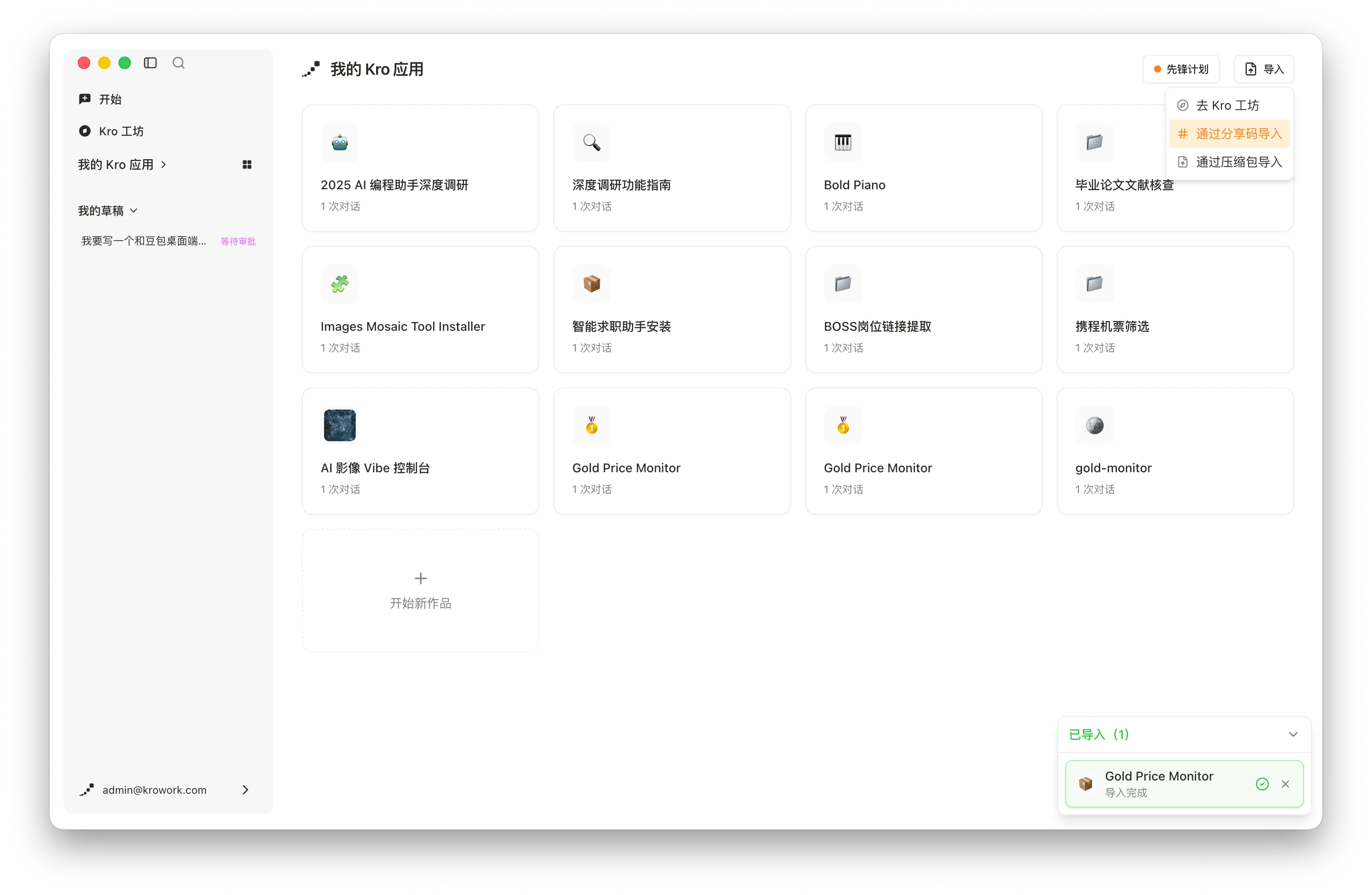Create a new work via 开始新作品
Screen dimensions: 1372x895
pos(421,590)
